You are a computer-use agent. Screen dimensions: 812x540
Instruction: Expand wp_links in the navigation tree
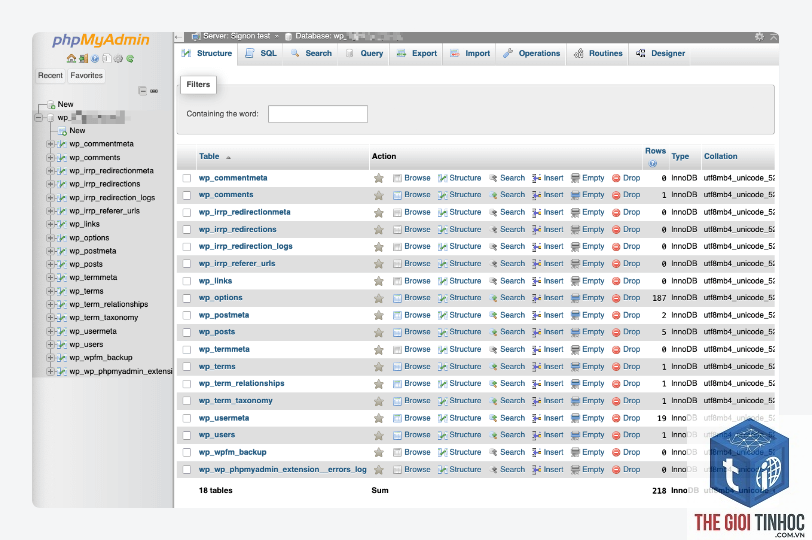coord(50,224)
